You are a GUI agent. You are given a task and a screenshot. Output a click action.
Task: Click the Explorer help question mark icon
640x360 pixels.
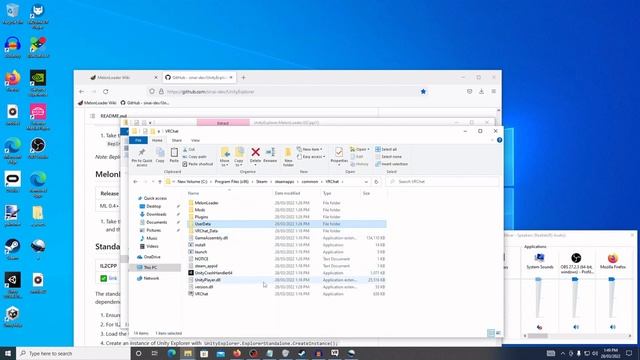pos(499,140)
